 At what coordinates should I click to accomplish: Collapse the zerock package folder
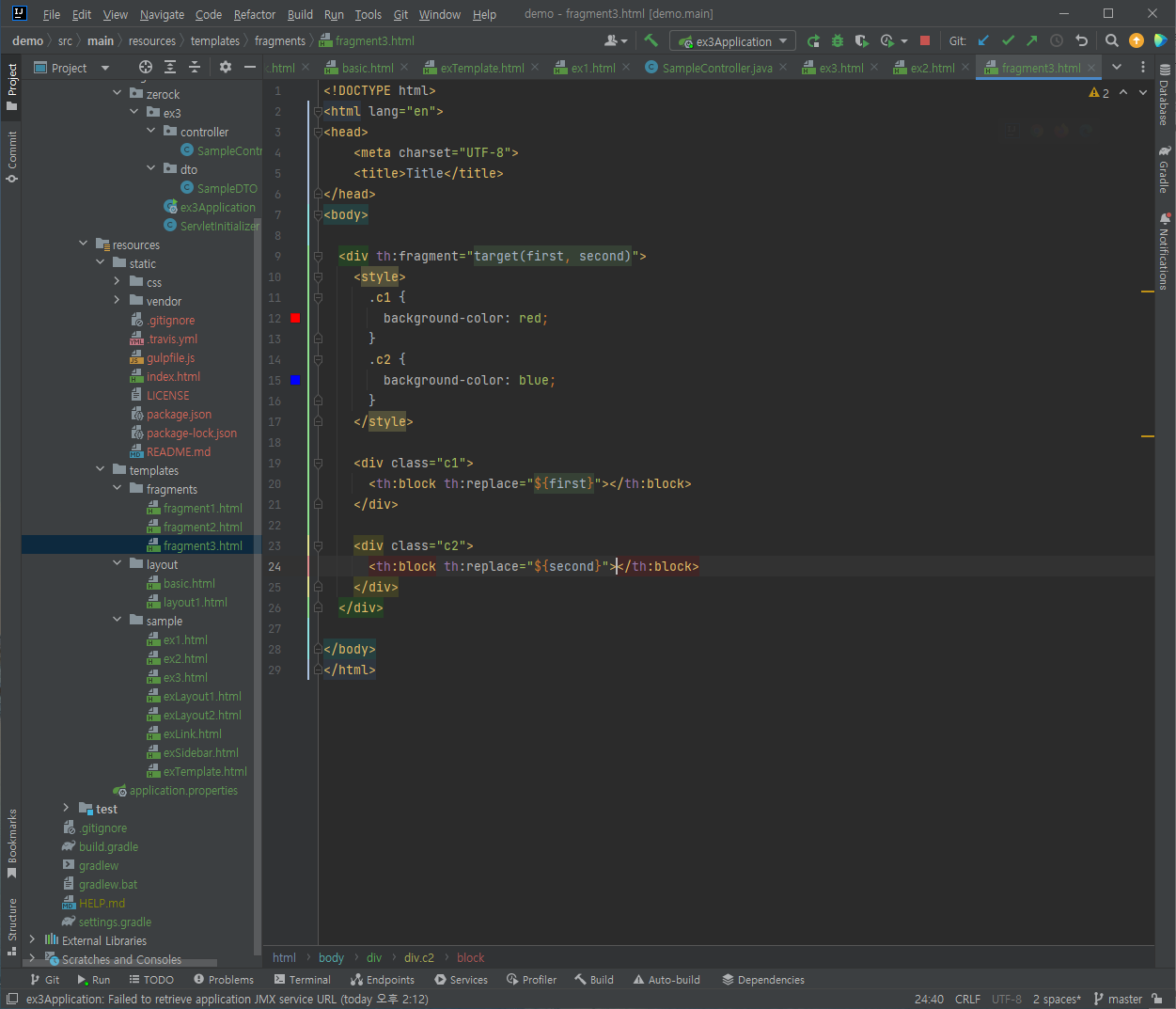[x=118, y=93]
